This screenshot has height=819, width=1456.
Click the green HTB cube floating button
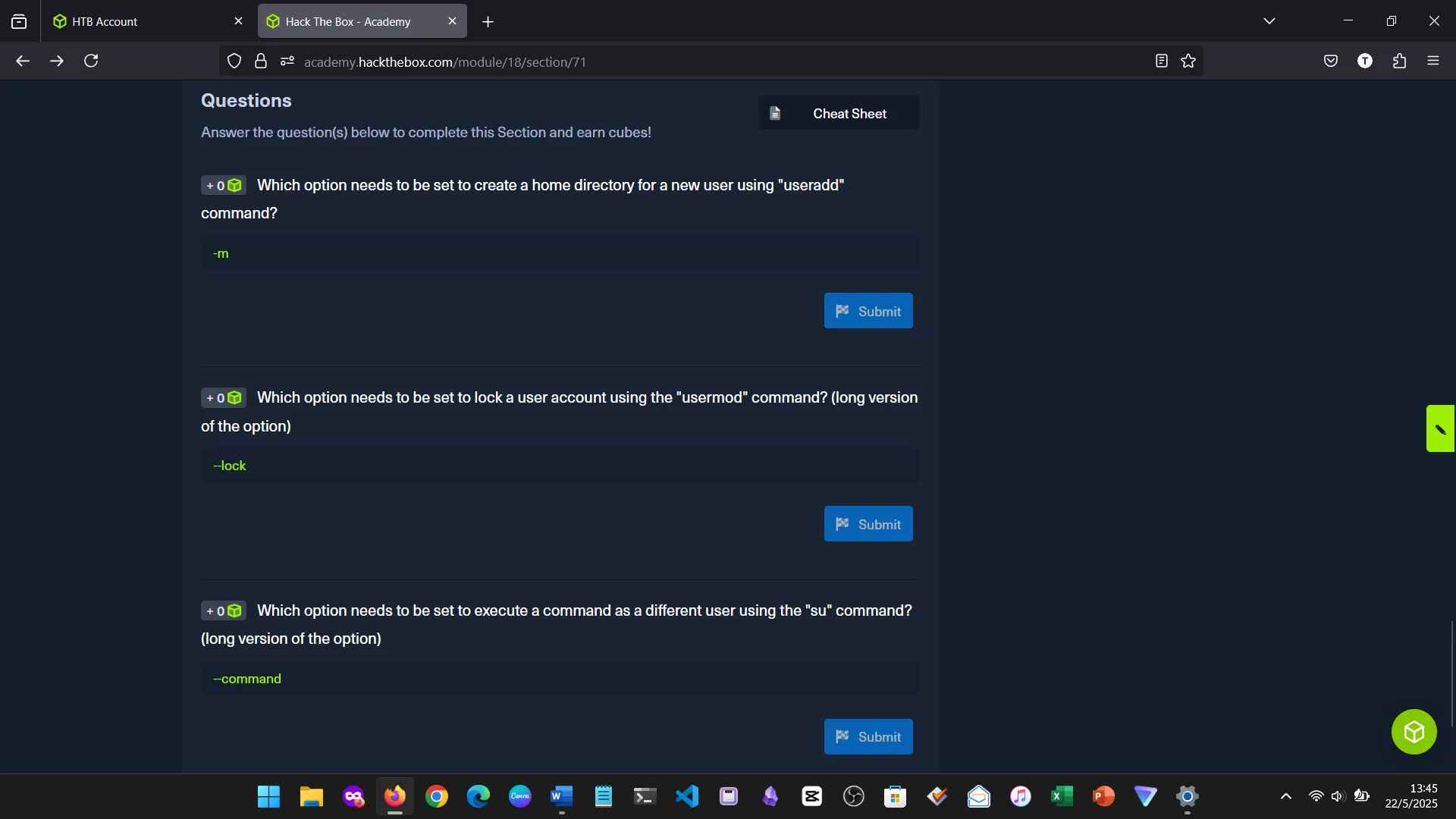[1414, 732]
